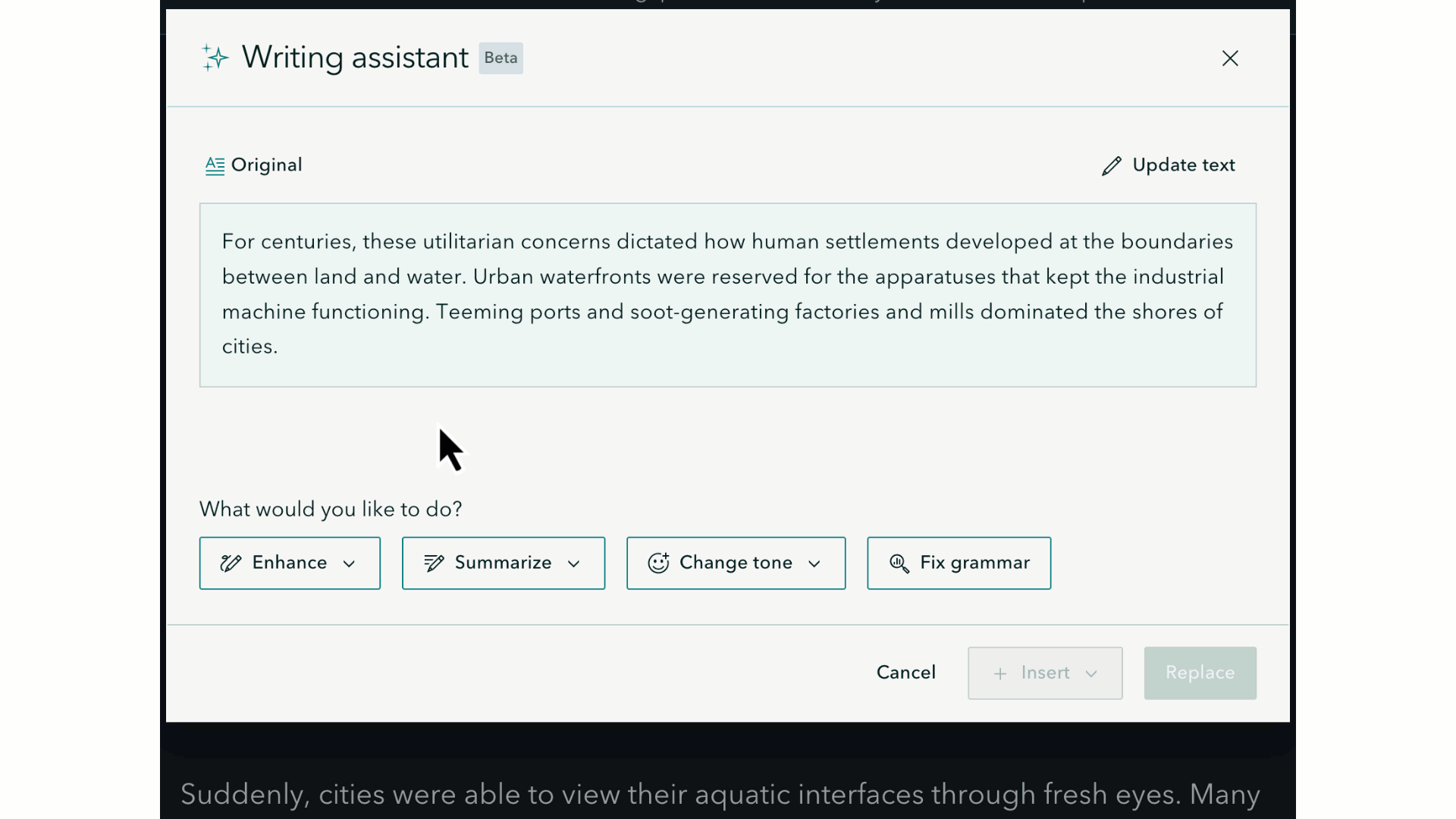Image resolution: width=1456 pixels, height=819 pixels.
Task: Select Fix grammar
Action: [959, 563]
